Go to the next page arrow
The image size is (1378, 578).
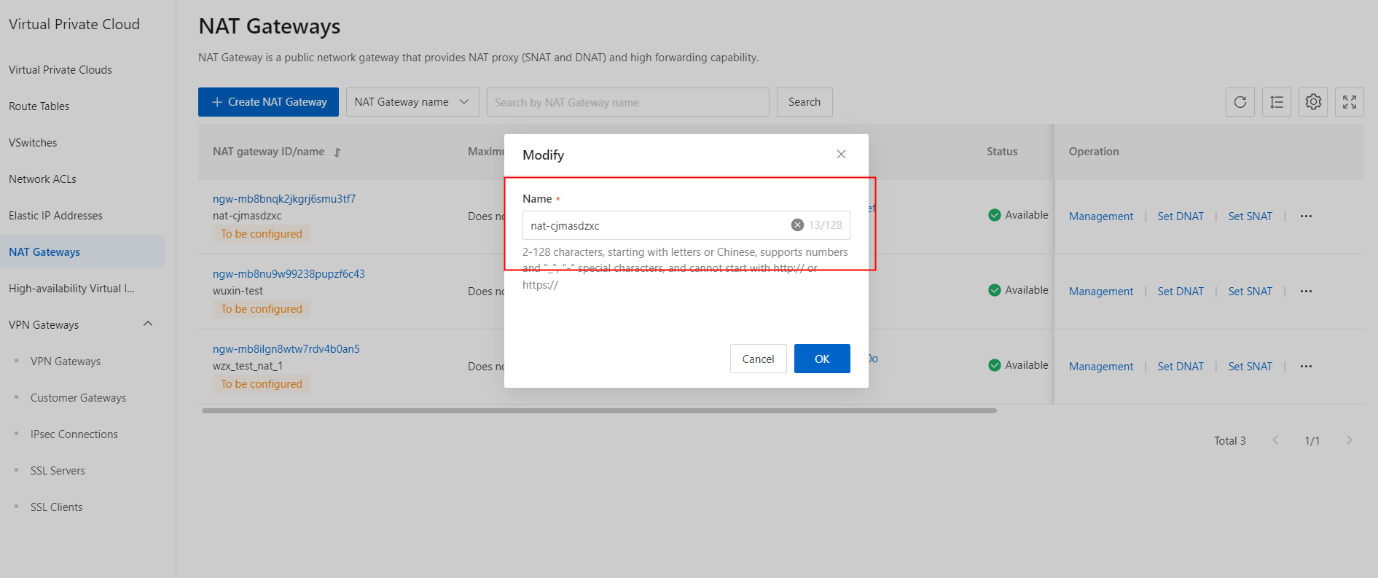coord(1349,441)
